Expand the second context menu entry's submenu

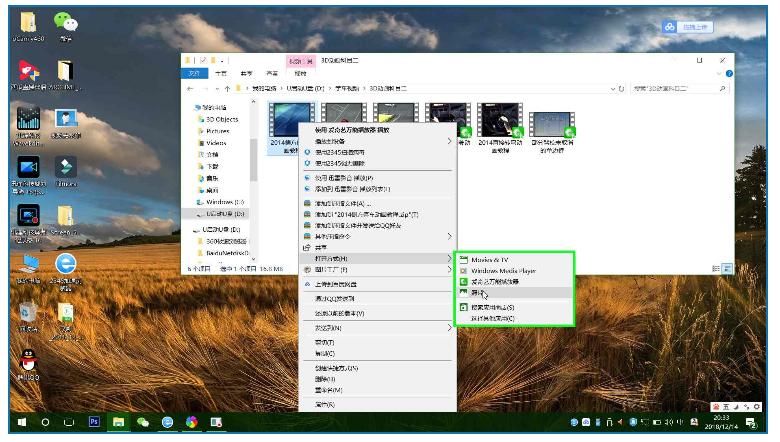(449, 141)
